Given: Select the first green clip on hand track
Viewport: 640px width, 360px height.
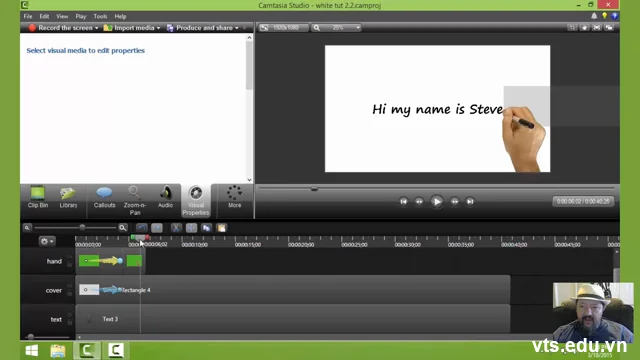Looking at the screenshot, I should [x=89, y=261].
